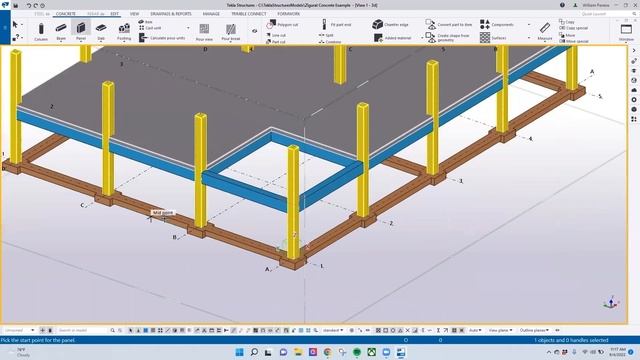Image resolution: width=640 pixels, height=360 pixels.
Task: Toggle the eye visibility icon in ribbon
Action: pyautogui.click(x=255, y=31)
